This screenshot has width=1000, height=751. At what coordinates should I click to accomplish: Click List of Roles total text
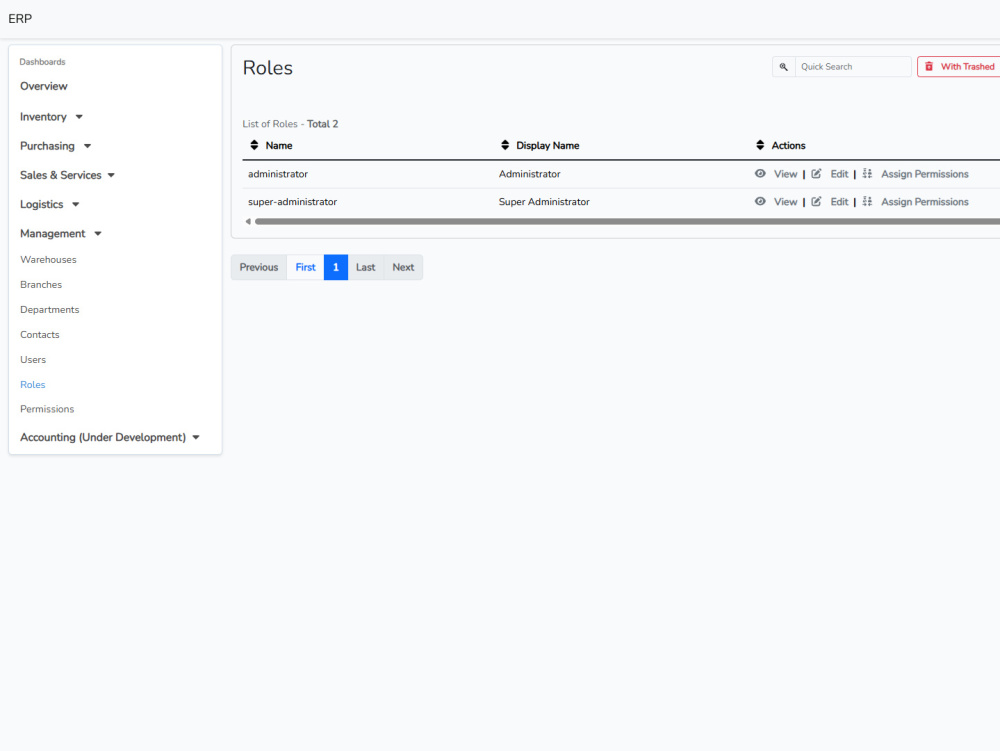pos(290,124)
